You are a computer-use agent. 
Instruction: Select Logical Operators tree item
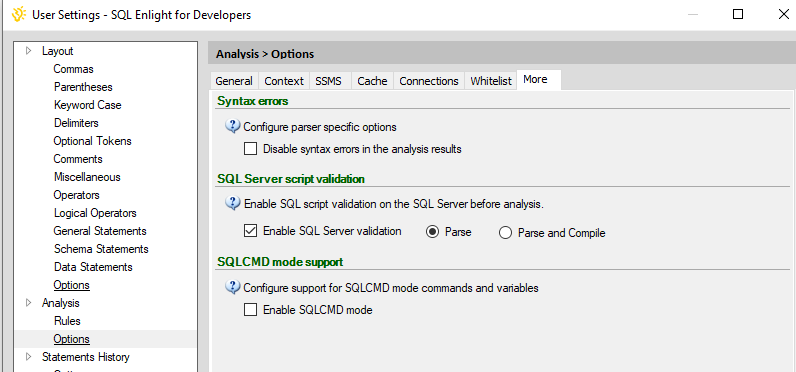pos(95,213)
